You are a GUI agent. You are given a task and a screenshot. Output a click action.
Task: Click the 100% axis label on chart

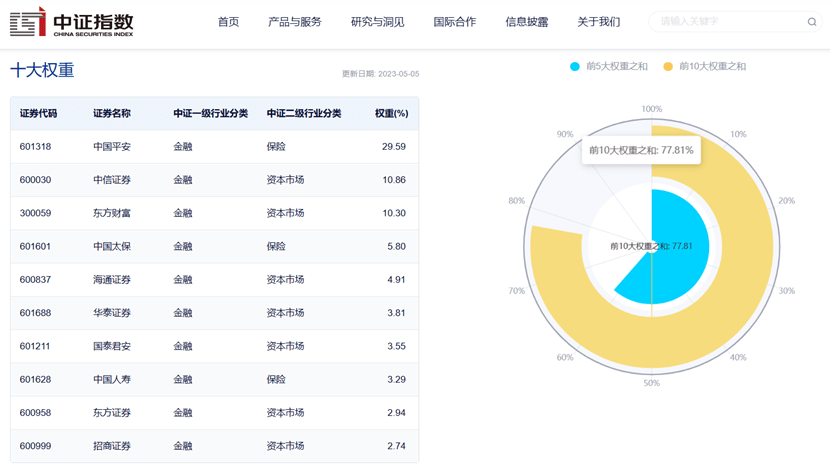[652, 109]
